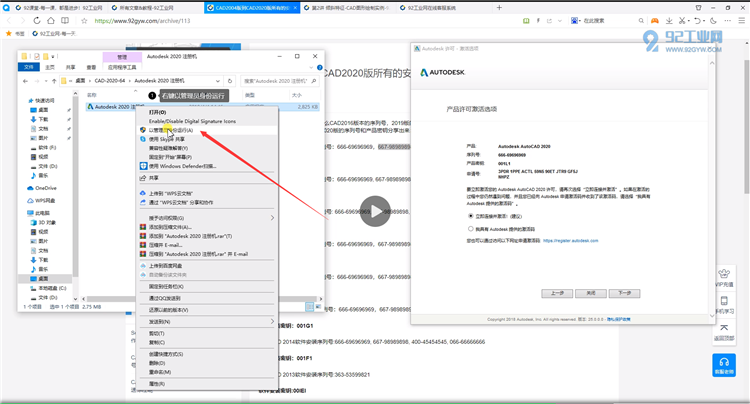Click the browser back arrow
Viewport: 750px width, 404px height.
coord(9,21)
